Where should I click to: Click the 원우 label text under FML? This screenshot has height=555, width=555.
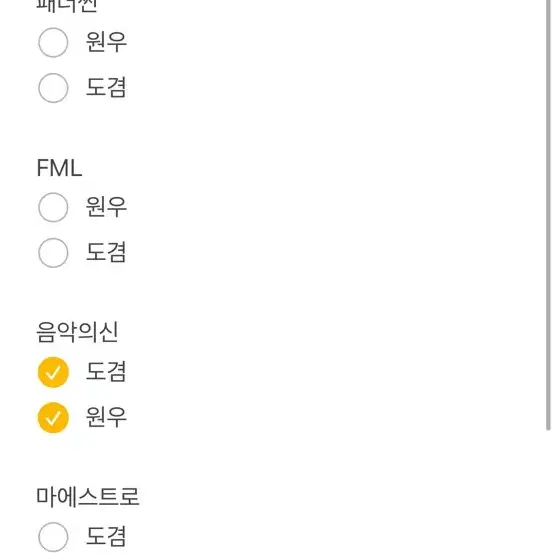(106, 207)
